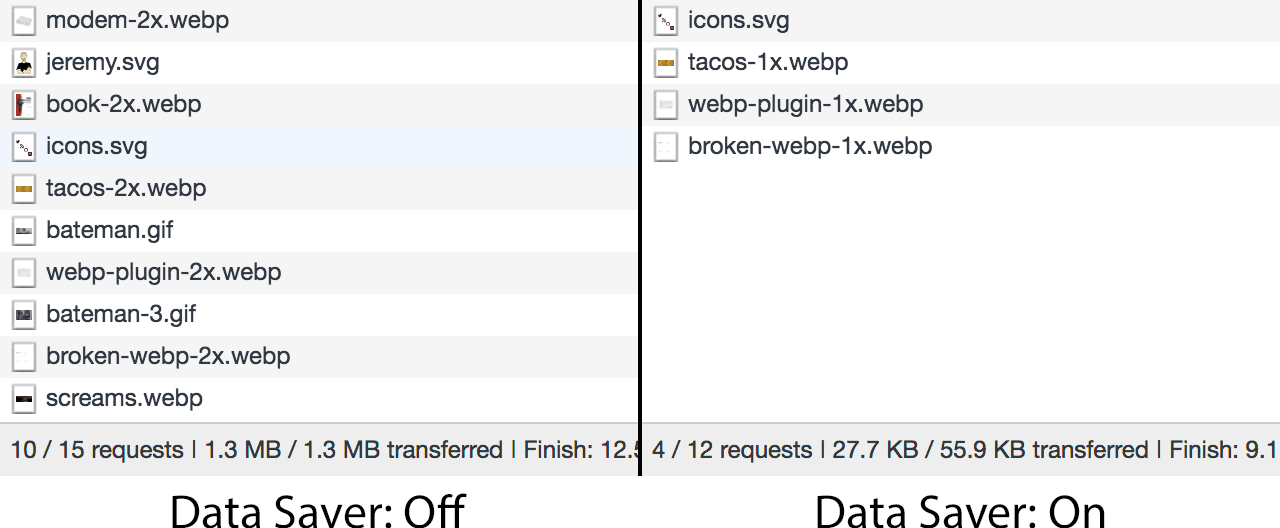Click the book-2x.webp thumbnail icon
The height and width of the screenshot is (528, 1280).
click(24, 105)
